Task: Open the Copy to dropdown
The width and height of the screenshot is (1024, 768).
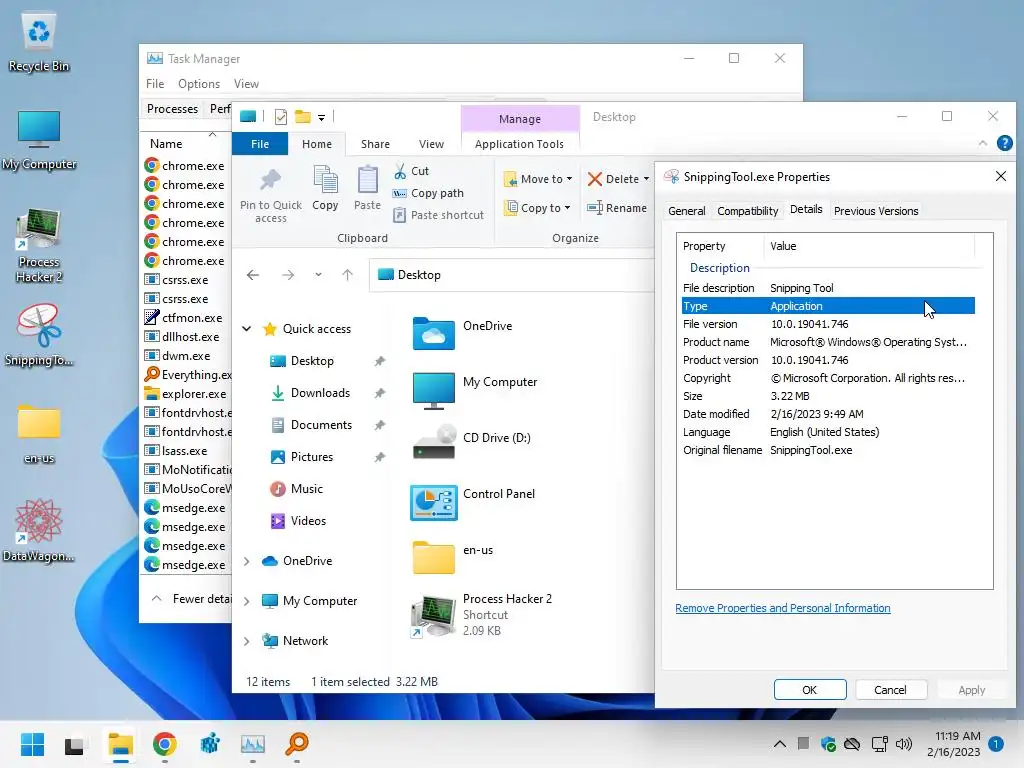Action: click(537, 208)
